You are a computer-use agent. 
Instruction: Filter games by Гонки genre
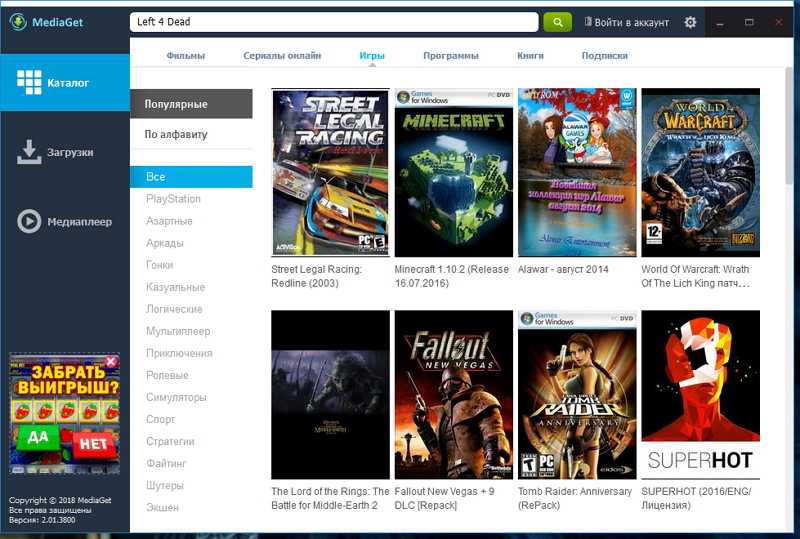160,265
